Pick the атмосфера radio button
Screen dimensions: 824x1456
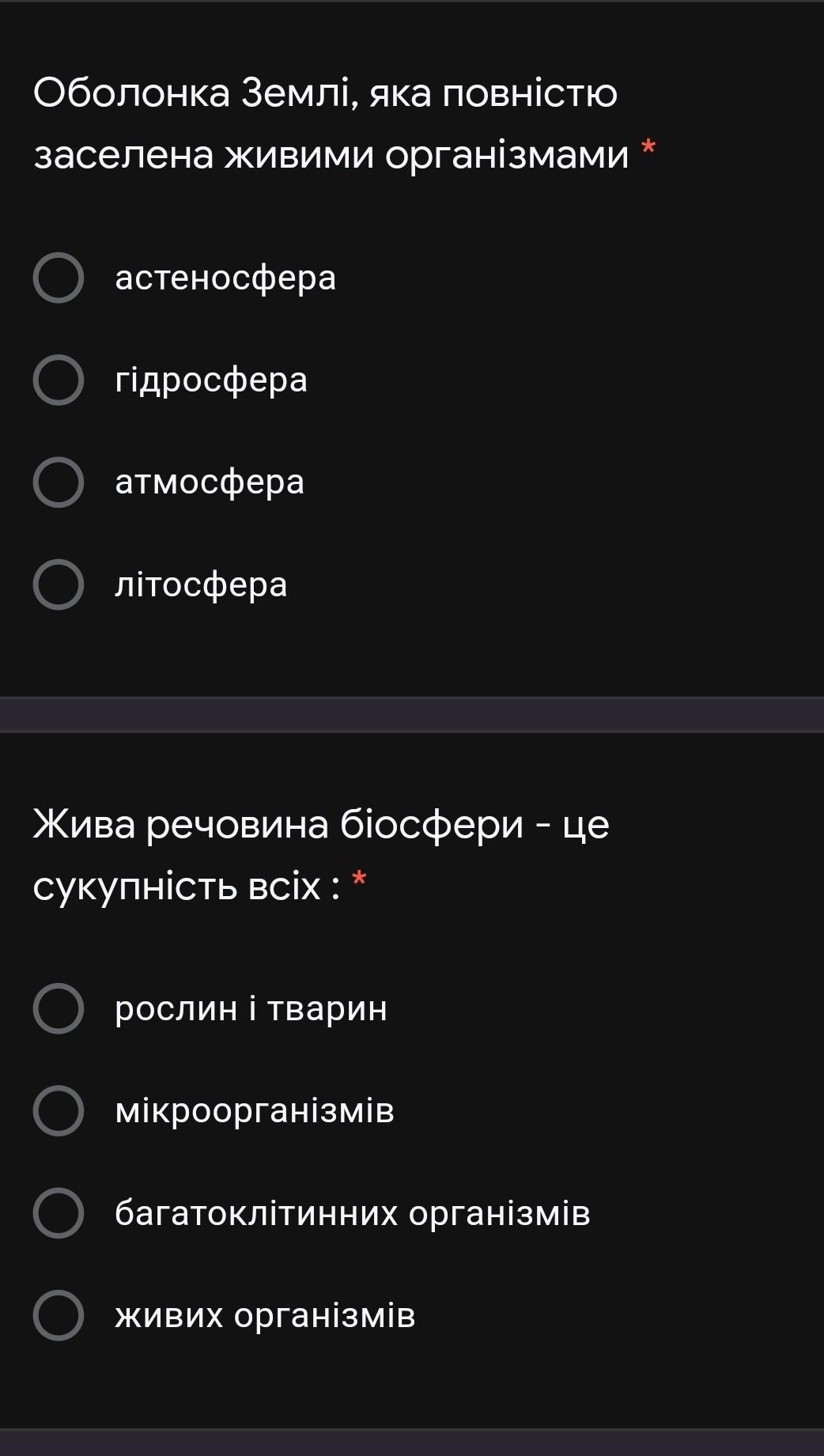[59, 482]
